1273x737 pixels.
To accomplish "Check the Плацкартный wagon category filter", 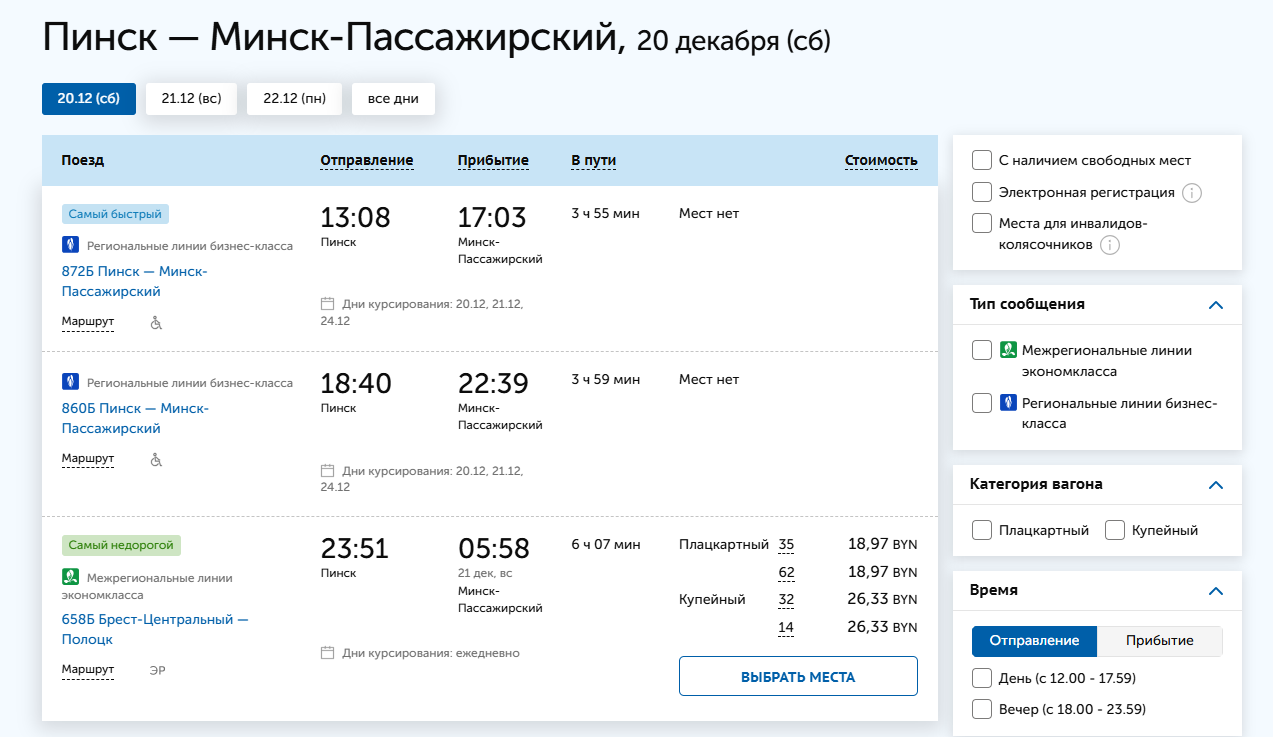I will click(x=982, y=531).
